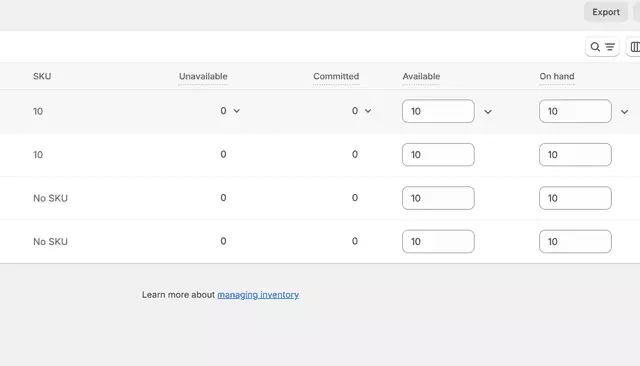Select the last No SKU label

50,242
